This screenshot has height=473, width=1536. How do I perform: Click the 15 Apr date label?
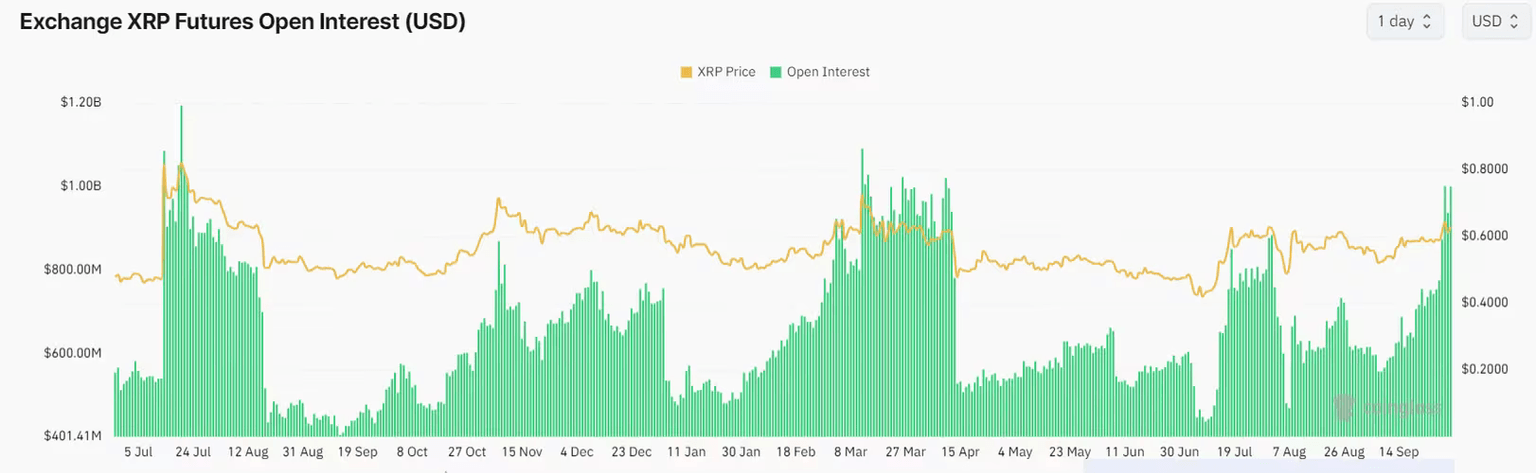pos(959,452)
